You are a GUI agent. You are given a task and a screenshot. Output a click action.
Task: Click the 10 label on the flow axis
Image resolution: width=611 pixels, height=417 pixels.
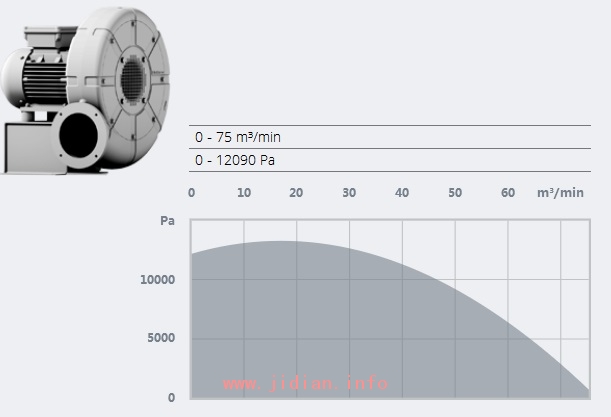(244, 192)
